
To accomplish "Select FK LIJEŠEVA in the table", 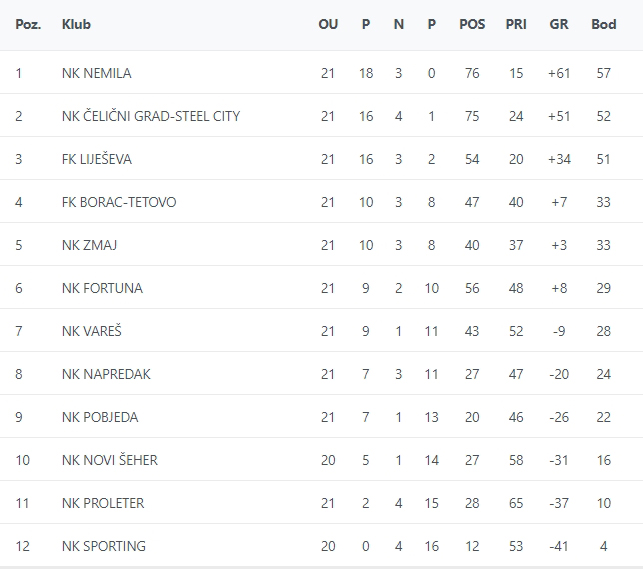I will tap(96, 159).
